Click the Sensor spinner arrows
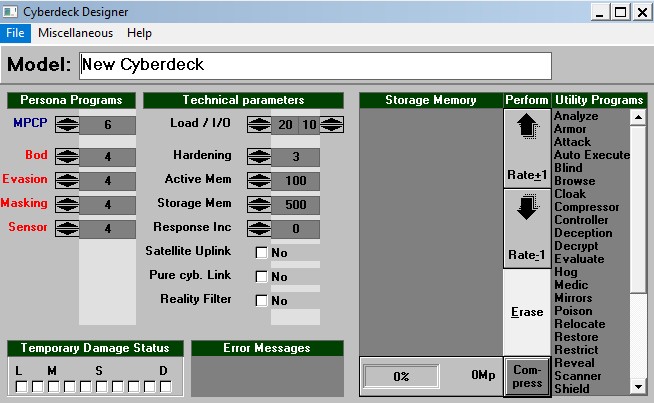Viewport: 654px width, 403px height. (67, 229)
